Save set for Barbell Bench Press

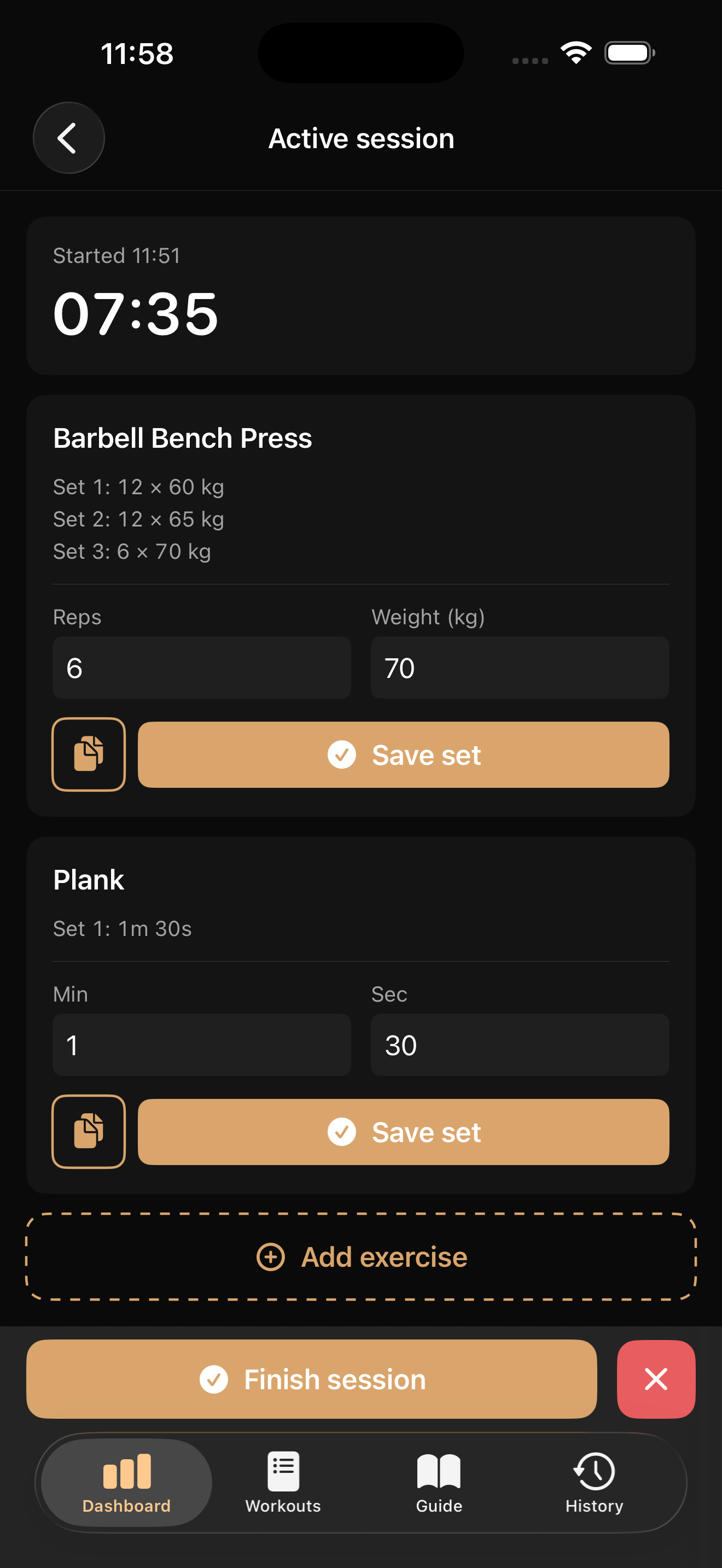404,755
